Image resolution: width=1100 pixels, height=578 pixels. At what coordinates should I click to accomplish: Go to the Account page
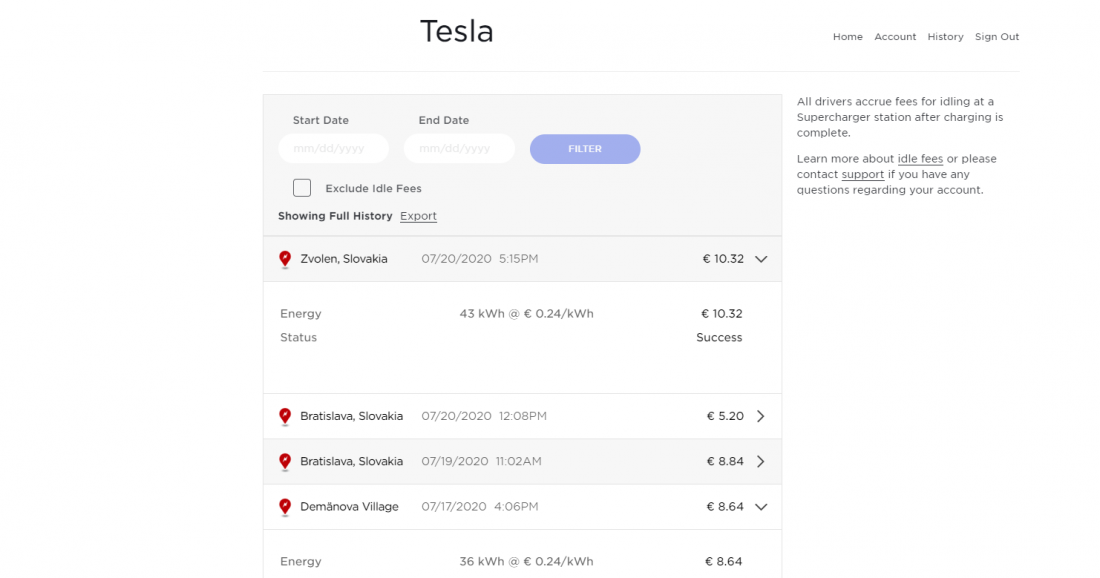tap(895, 36)
